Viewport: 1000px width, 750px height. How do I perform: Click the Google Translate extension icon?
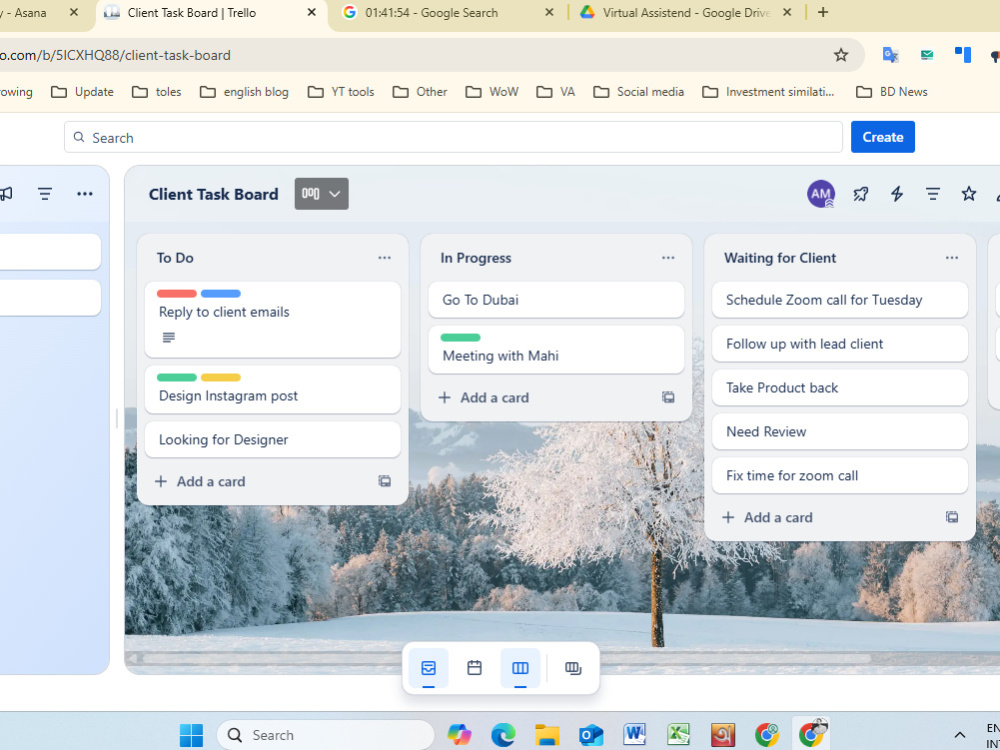click(x=890, y=55)
